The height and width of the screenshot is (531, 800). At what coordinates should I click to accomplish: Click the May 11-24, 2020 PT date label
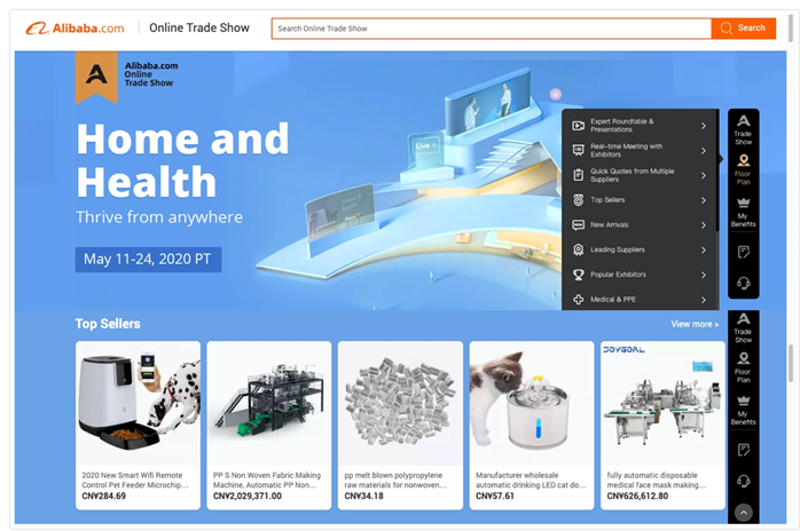(148, 259)
